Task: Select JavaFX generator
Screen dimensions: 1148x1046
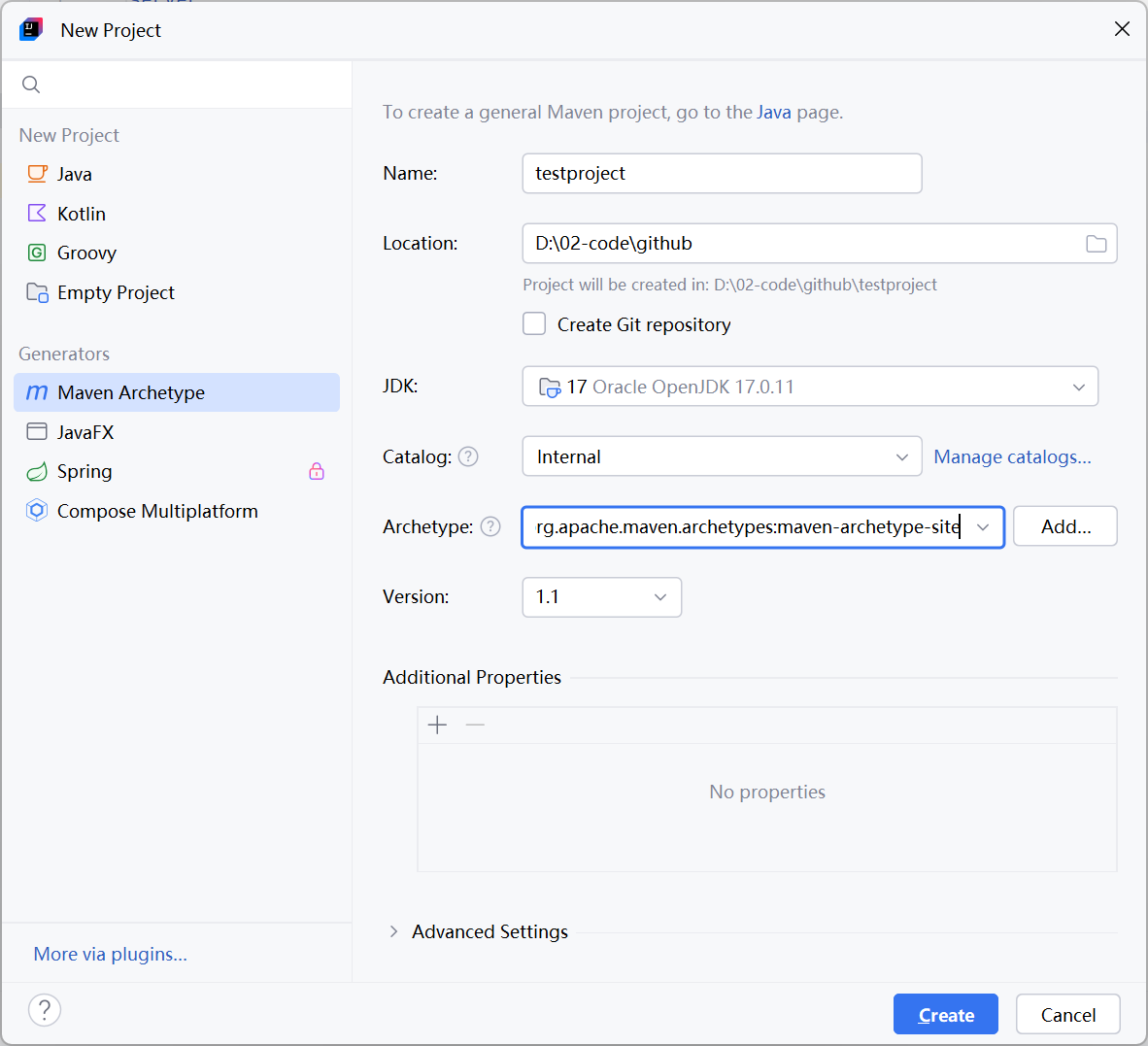Action: click(x=85, y=432)
